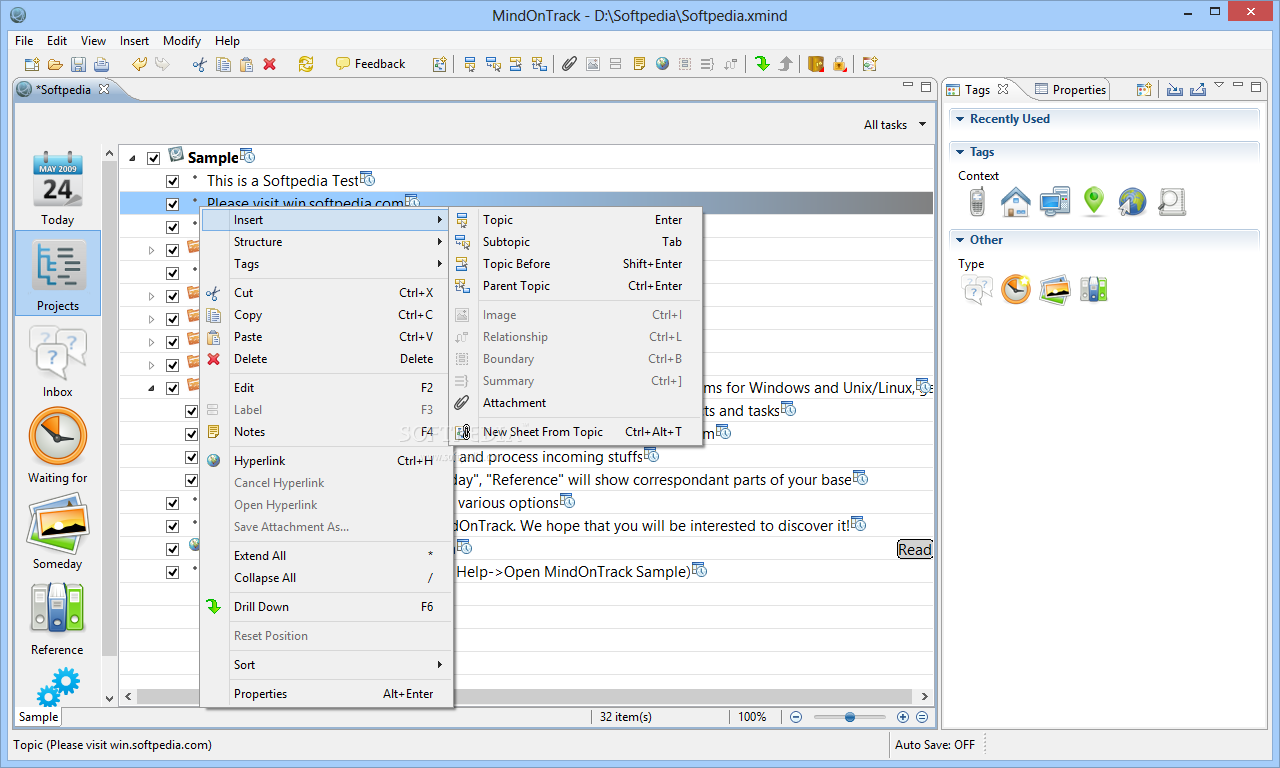Open the Insert menu in menu bar

coord(134,41)
